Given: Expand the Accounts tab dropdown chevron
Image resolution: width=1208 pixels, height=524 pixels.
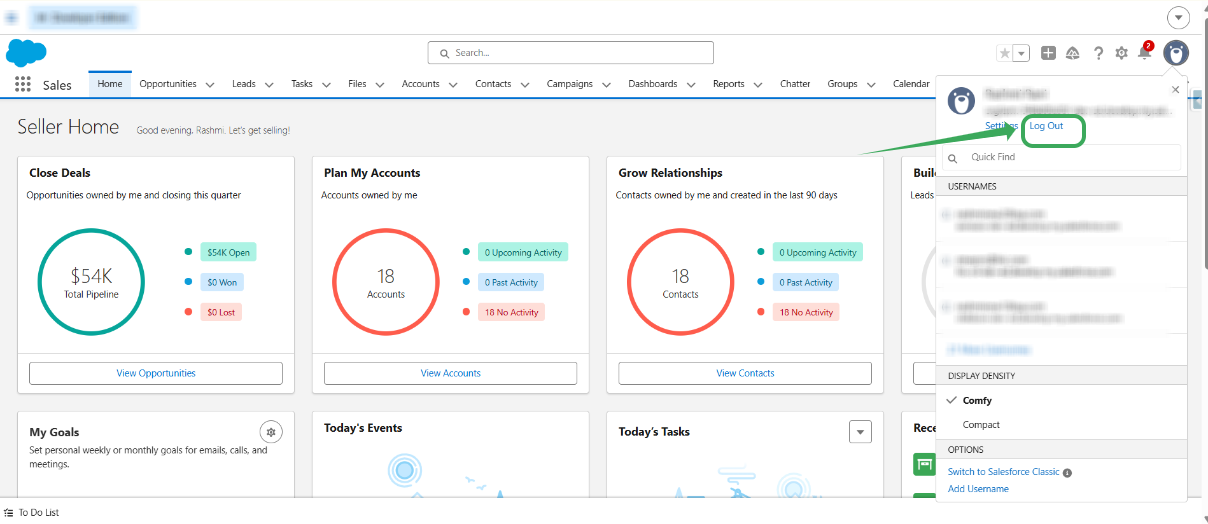Looking at the screenshot, I should click(453, 85).
